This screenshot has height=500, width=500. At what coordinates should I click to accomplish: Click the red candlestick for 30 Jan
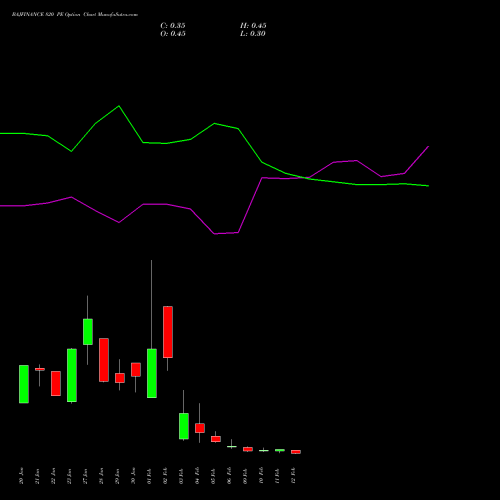[x=136, y=370]
